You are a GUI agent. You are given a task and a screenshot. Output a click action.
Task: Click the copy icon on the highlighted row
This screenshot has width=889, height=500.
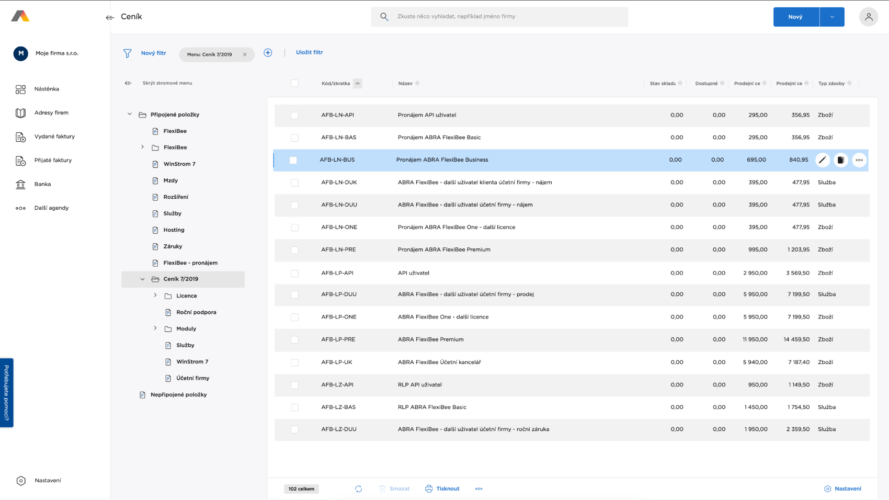click(x=841, y=160)
